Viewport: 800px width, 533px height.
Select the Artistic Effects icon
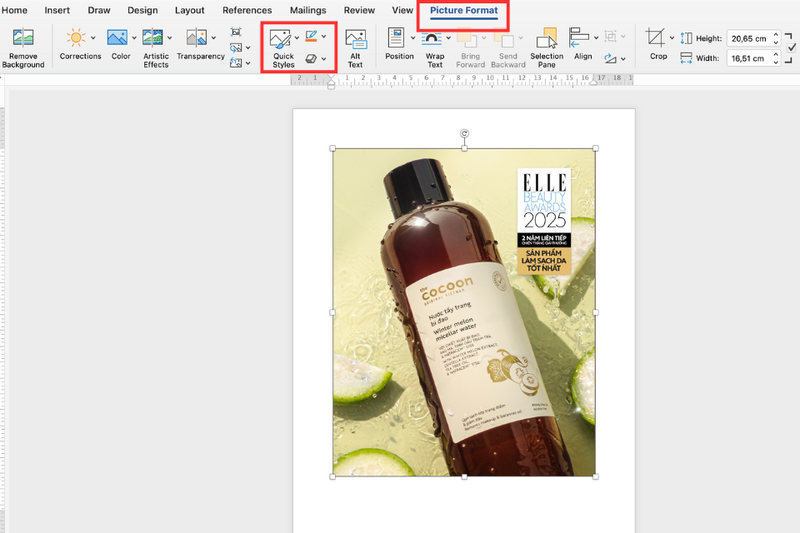pyautogui.click(x=153, y=38)
